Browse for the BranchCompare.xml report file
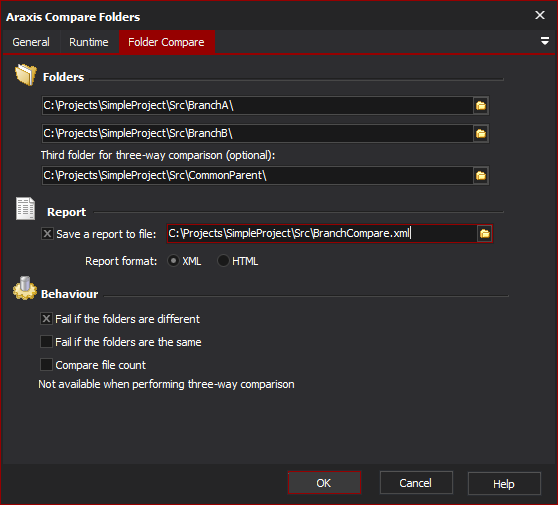Screen dimensions: 558x505 coord(485,233)
